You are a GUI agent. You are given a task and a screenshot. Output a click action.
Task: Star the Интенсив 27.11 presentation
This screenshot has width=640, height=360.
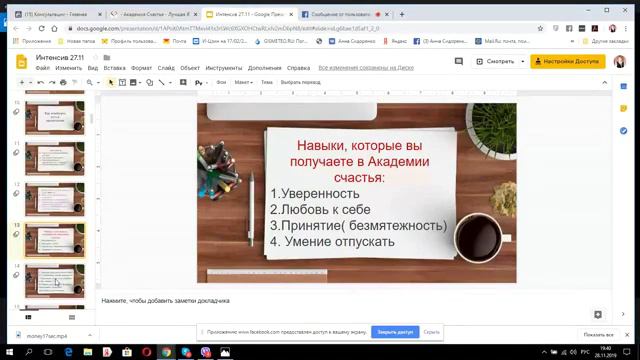click(96, 58)
